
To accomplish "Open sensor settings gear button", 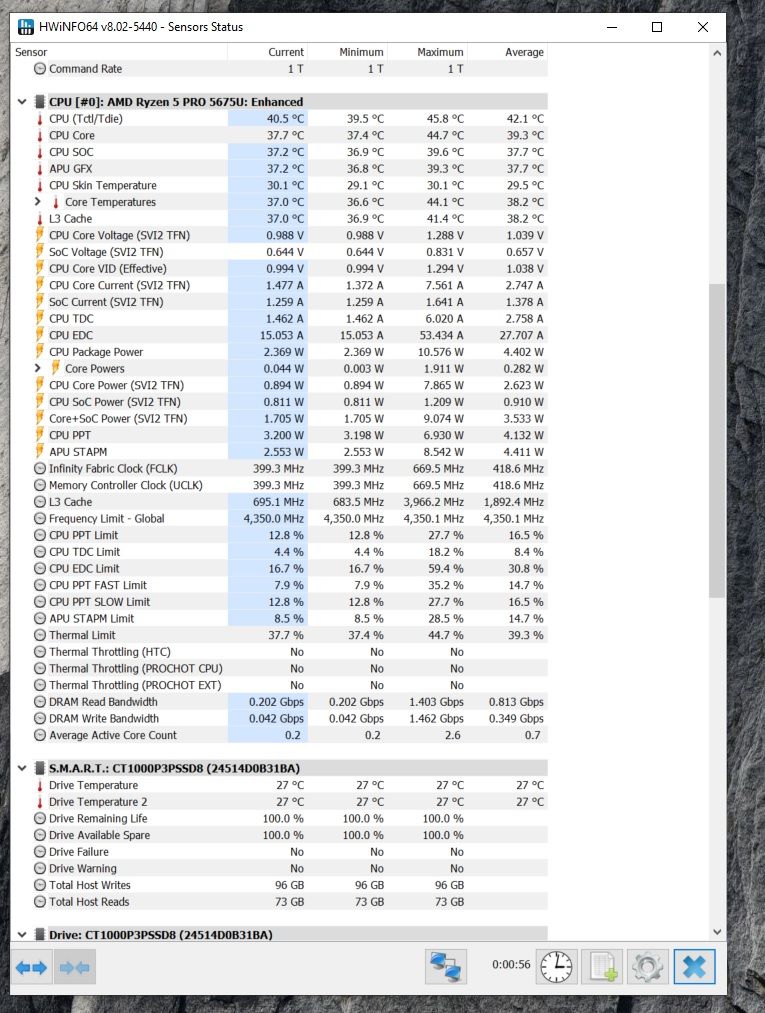I will point(647,967).
